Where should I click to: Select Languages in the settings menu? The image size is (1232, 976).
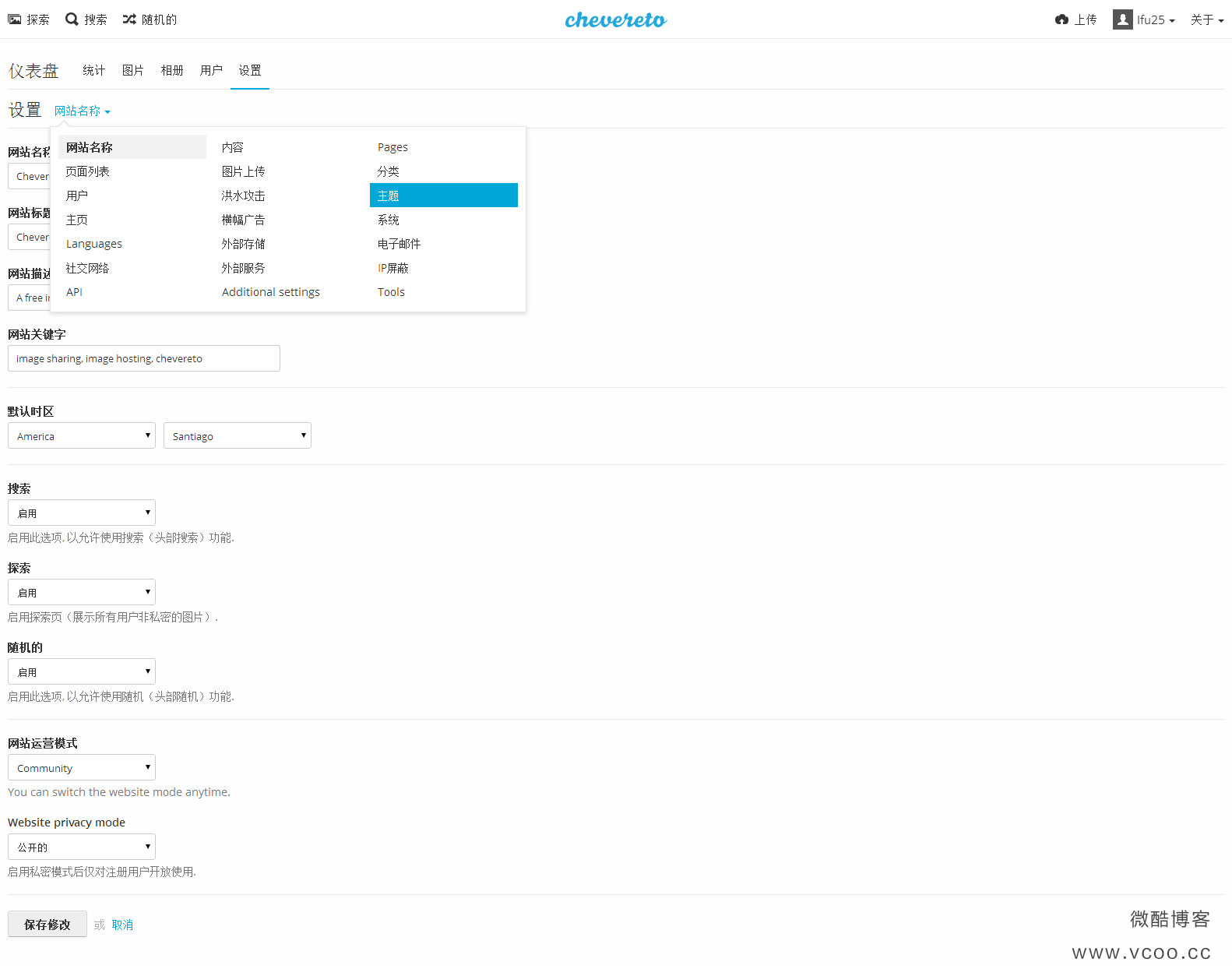94,244
